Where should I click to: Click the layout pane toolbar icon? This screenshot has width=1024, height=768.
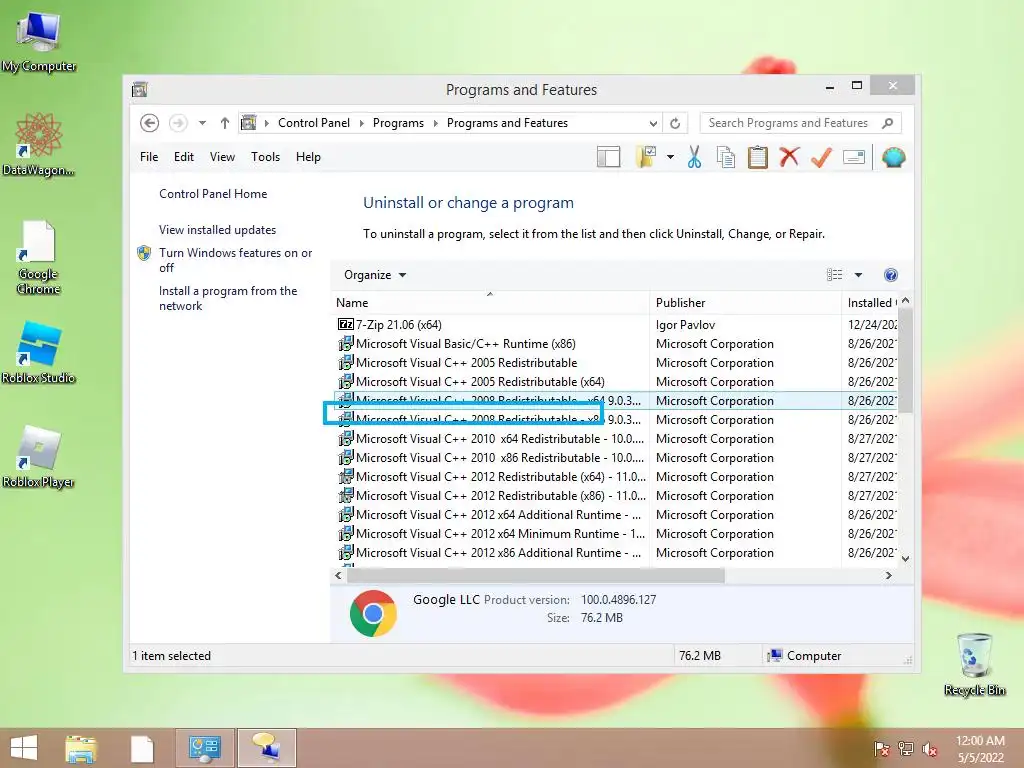609,157
